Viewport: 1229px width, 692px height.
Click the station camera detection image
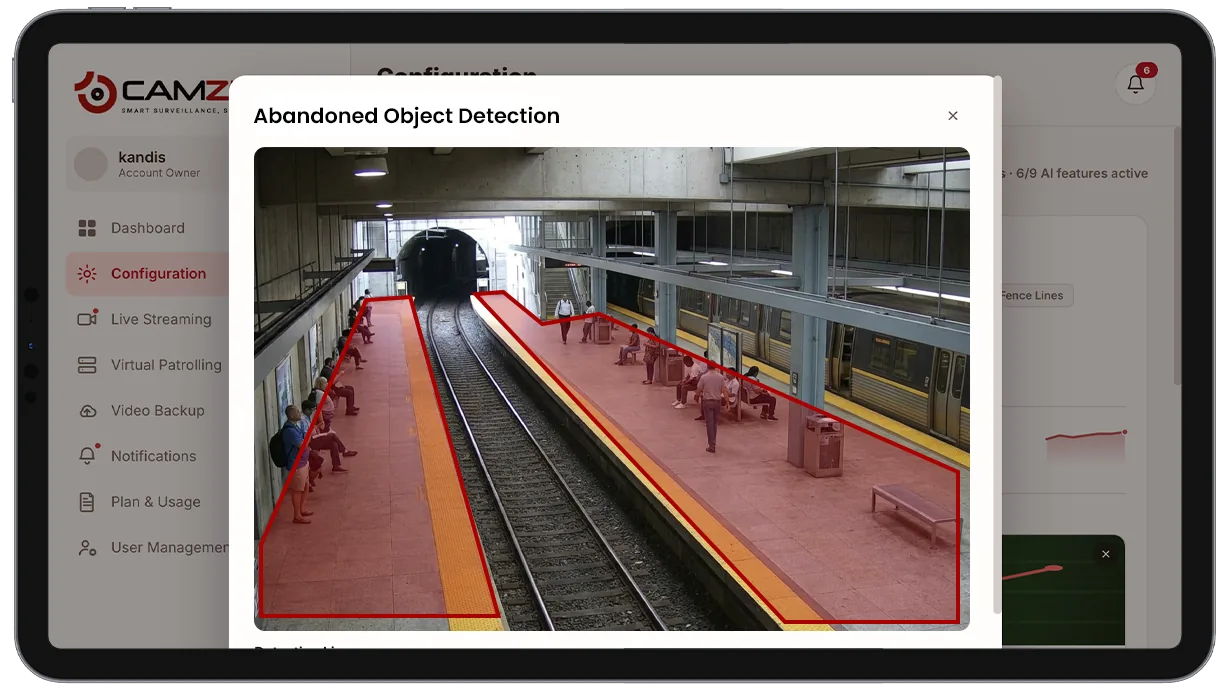point(611,389)
